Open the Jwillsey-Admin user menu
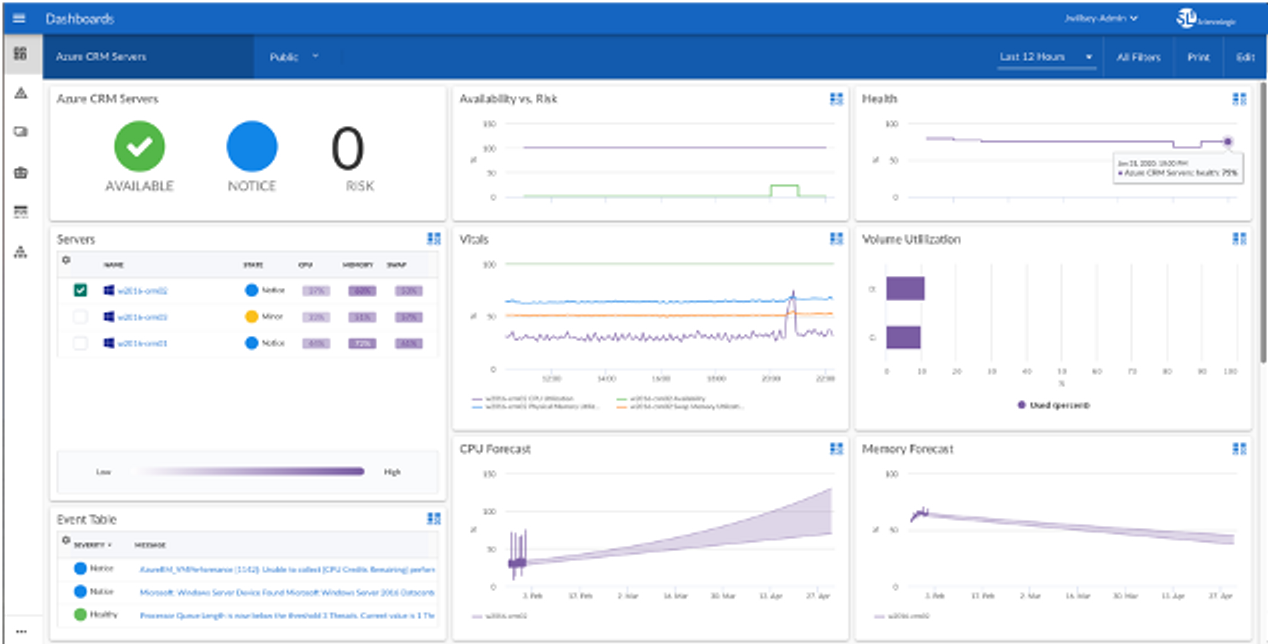The height and width of the screenshot is (644, 1268). pyautogui.click(x=1099, y=17)
